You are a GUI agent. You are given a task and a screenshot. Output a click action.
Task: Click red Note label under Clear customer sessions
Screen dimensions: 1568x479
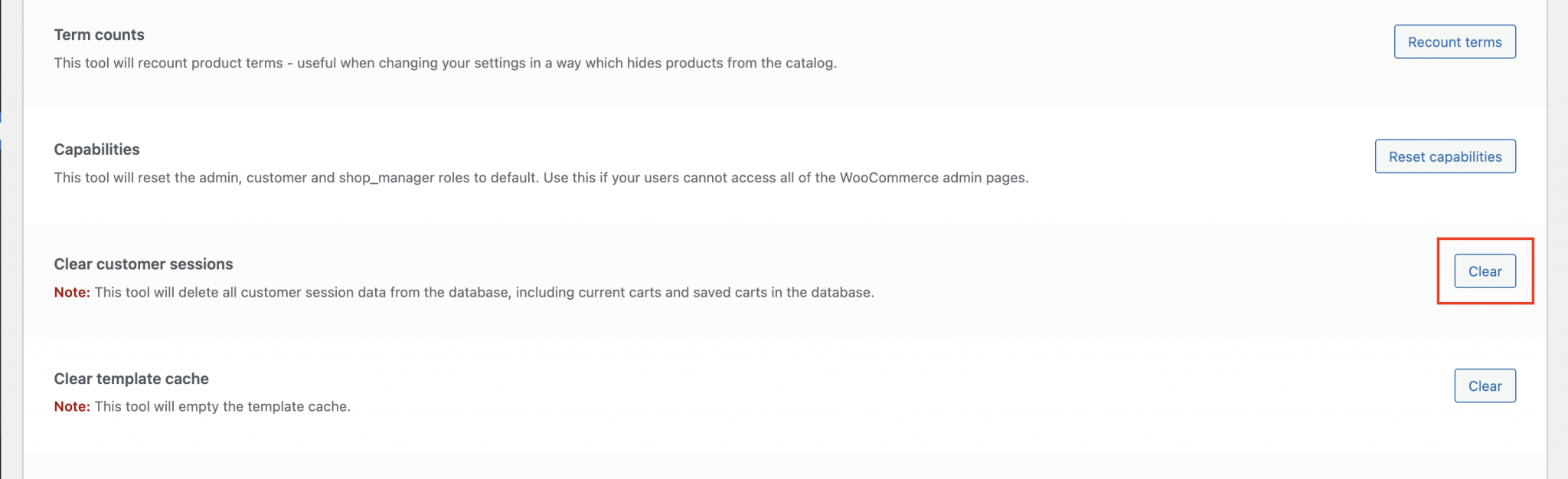pyautogui.click(x=72, y=292)
